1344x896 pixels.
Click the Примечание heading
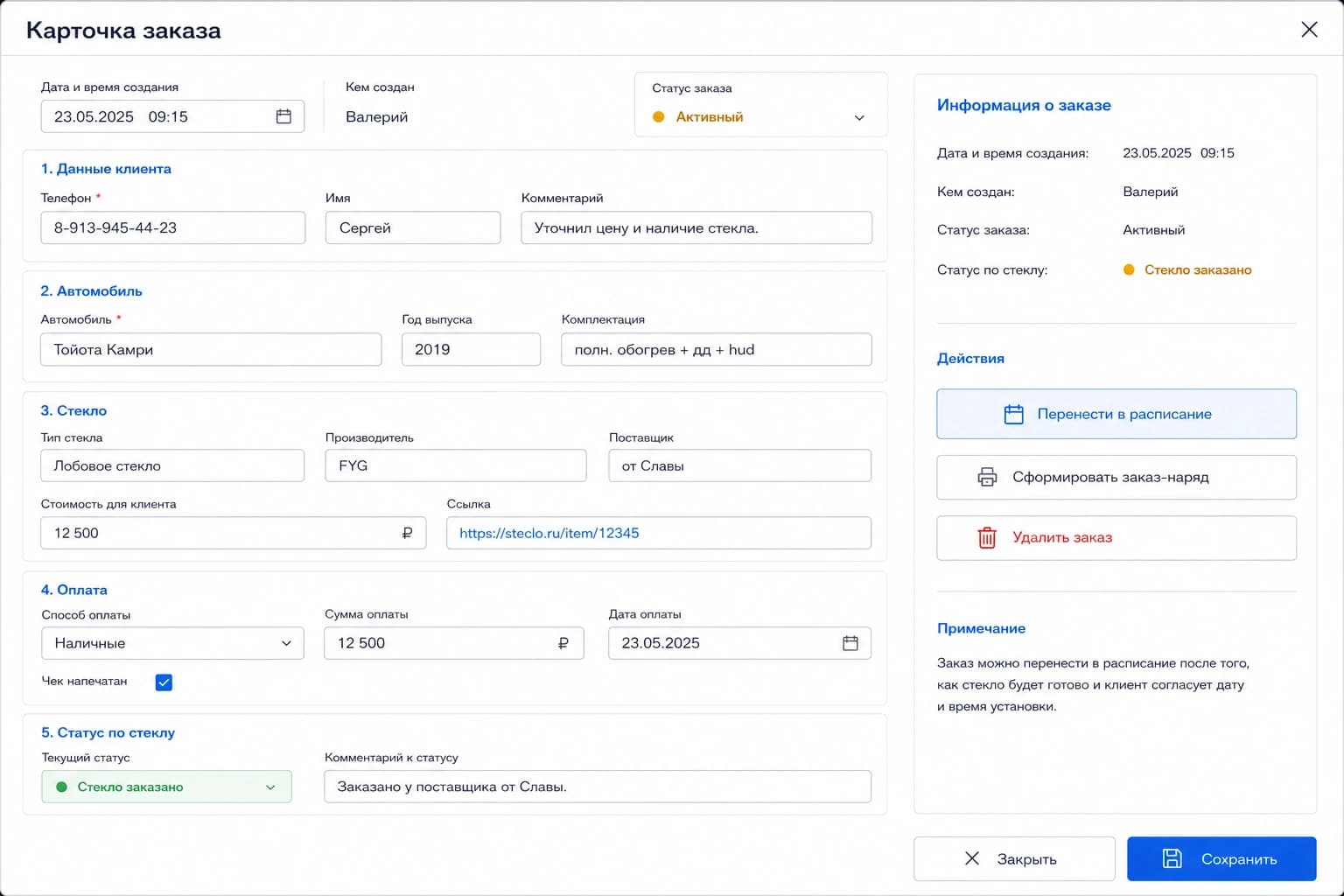point(981,628)
